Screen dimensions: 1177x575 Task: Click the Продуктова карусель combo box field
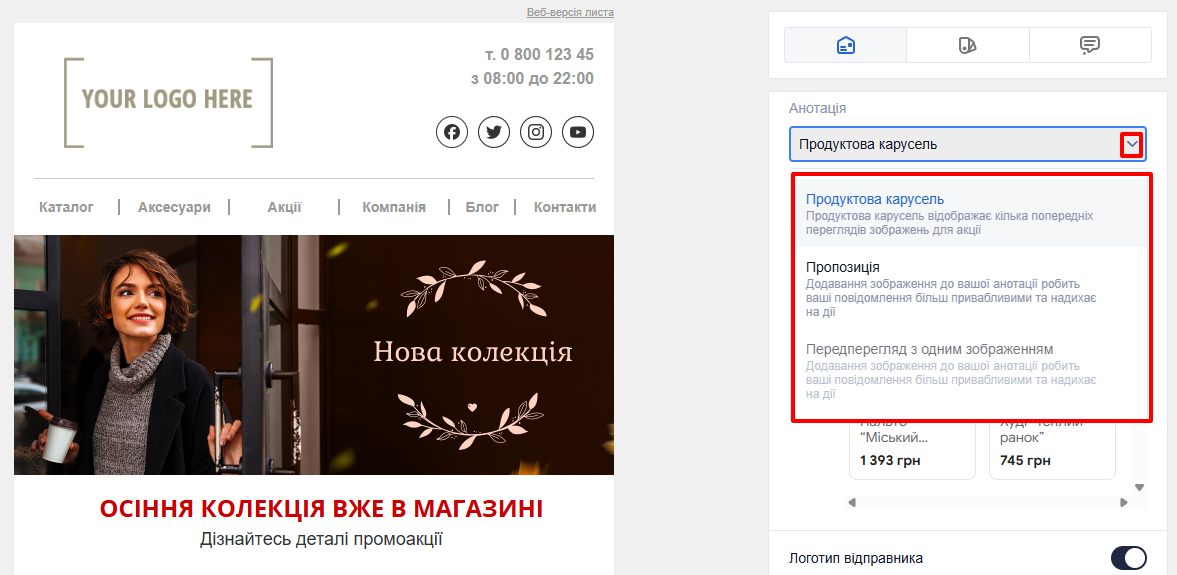click(x=968, y=144)
